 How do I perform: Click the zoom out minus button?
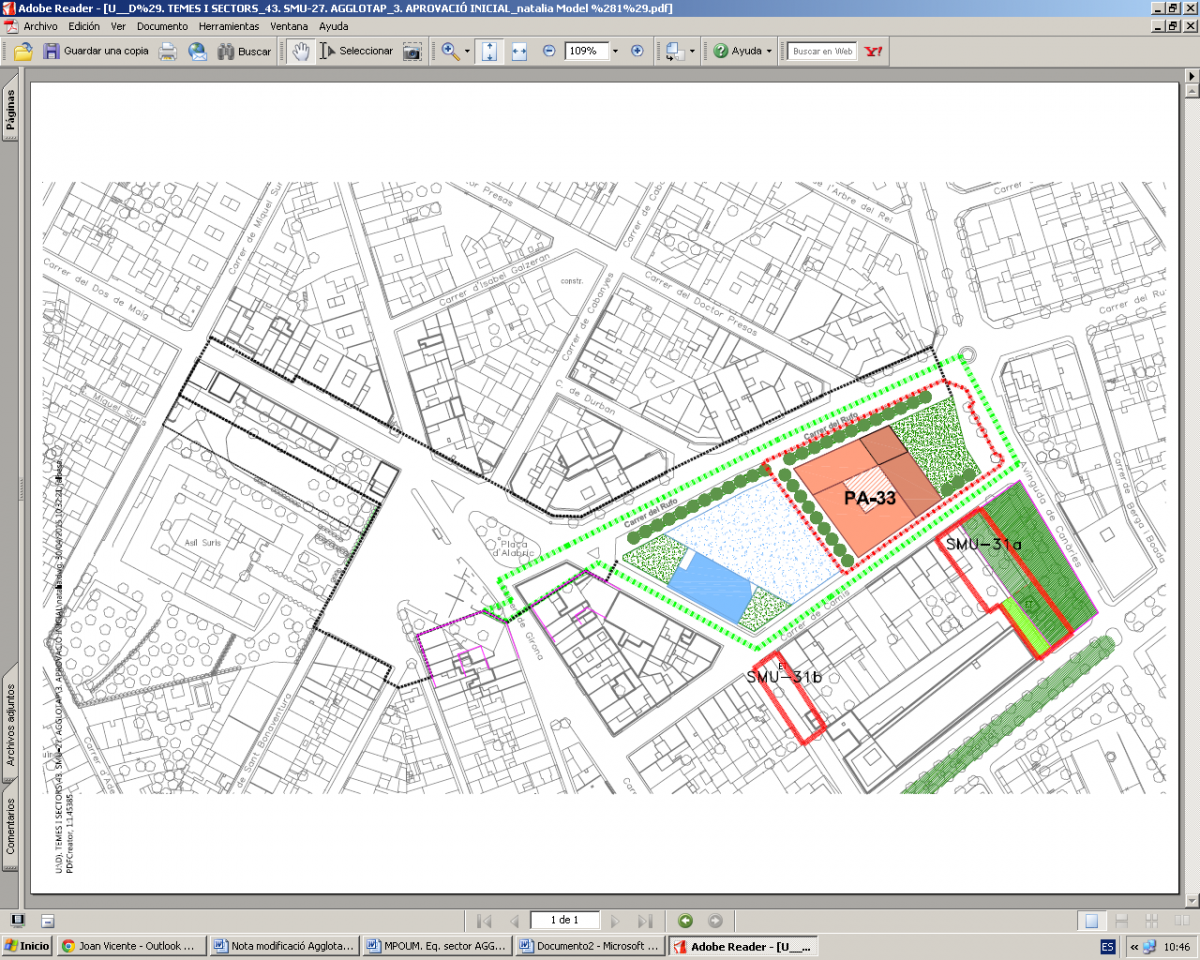[549, 51]
